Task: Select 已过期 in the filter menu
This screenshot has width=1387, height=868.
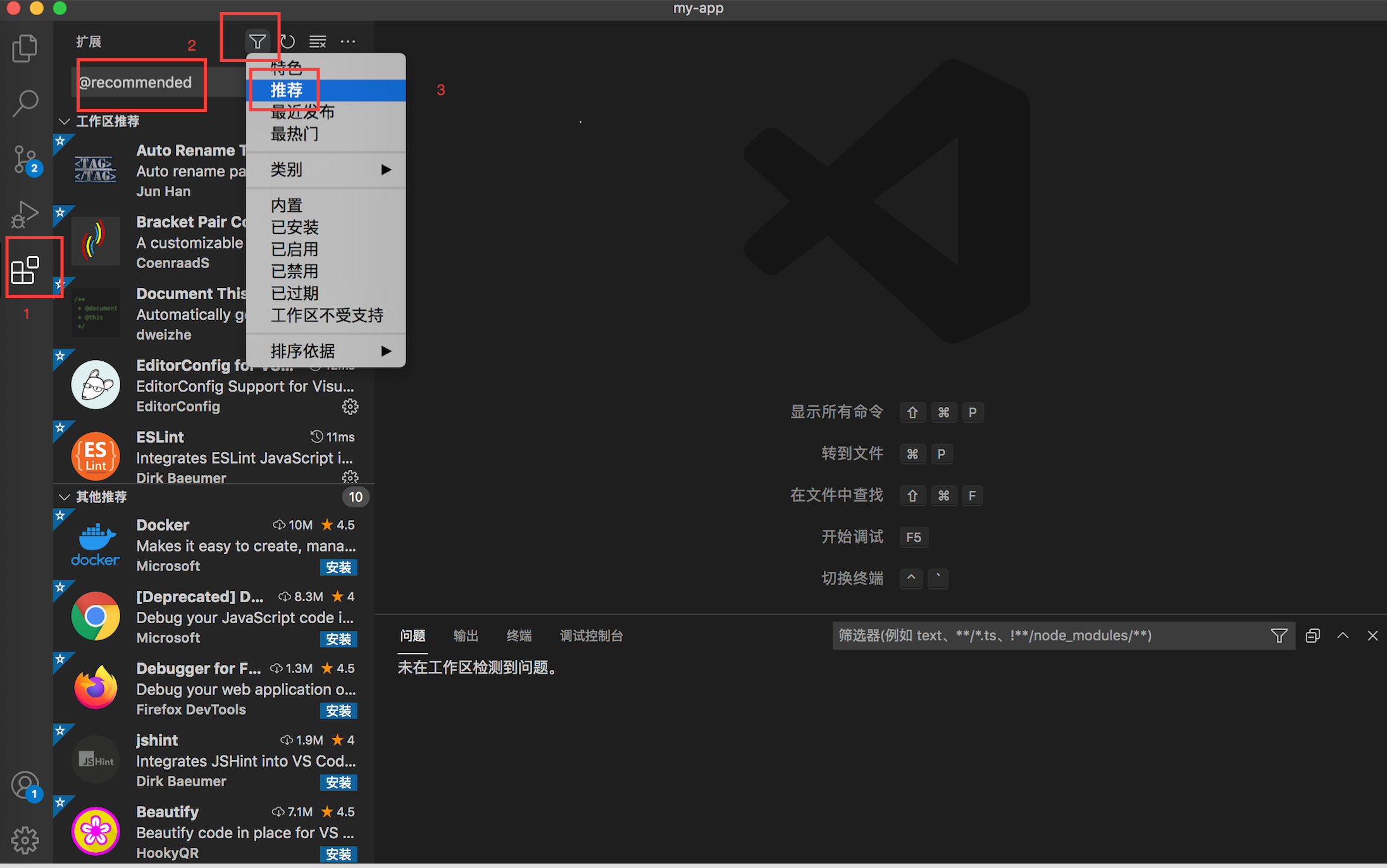Action: point(326,294)
